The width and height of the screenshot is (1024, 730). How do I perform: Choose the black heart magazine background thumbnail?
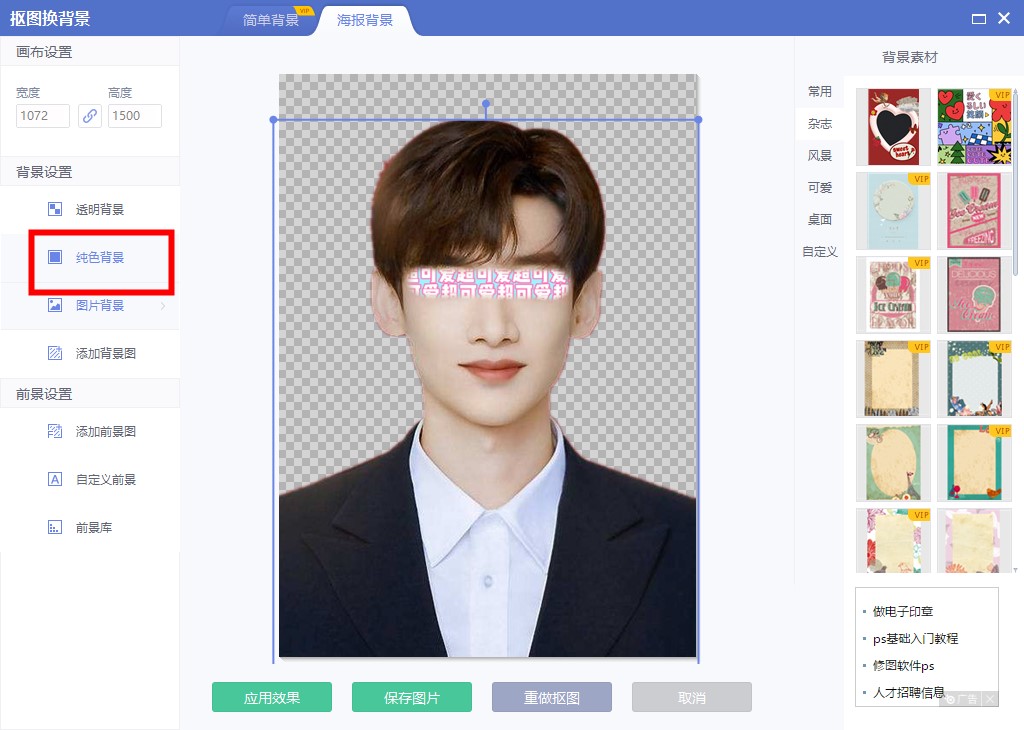[x=893, y=127]
